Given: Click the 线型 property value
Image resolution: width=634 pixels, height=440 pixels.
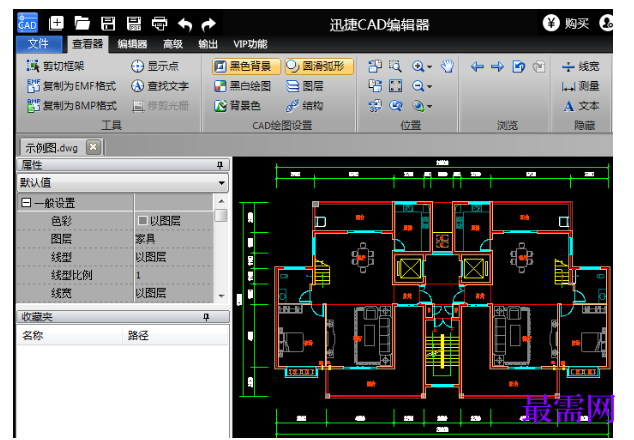Looking at the screenshot, I should 174,257.
